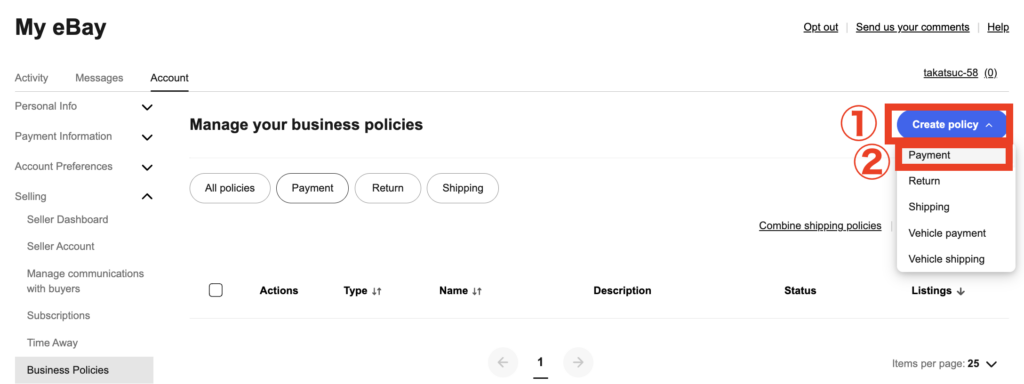Viewport: 1024px width, 384px height.
Task: Filter by All policies
Action: click(x=230, y=188)
